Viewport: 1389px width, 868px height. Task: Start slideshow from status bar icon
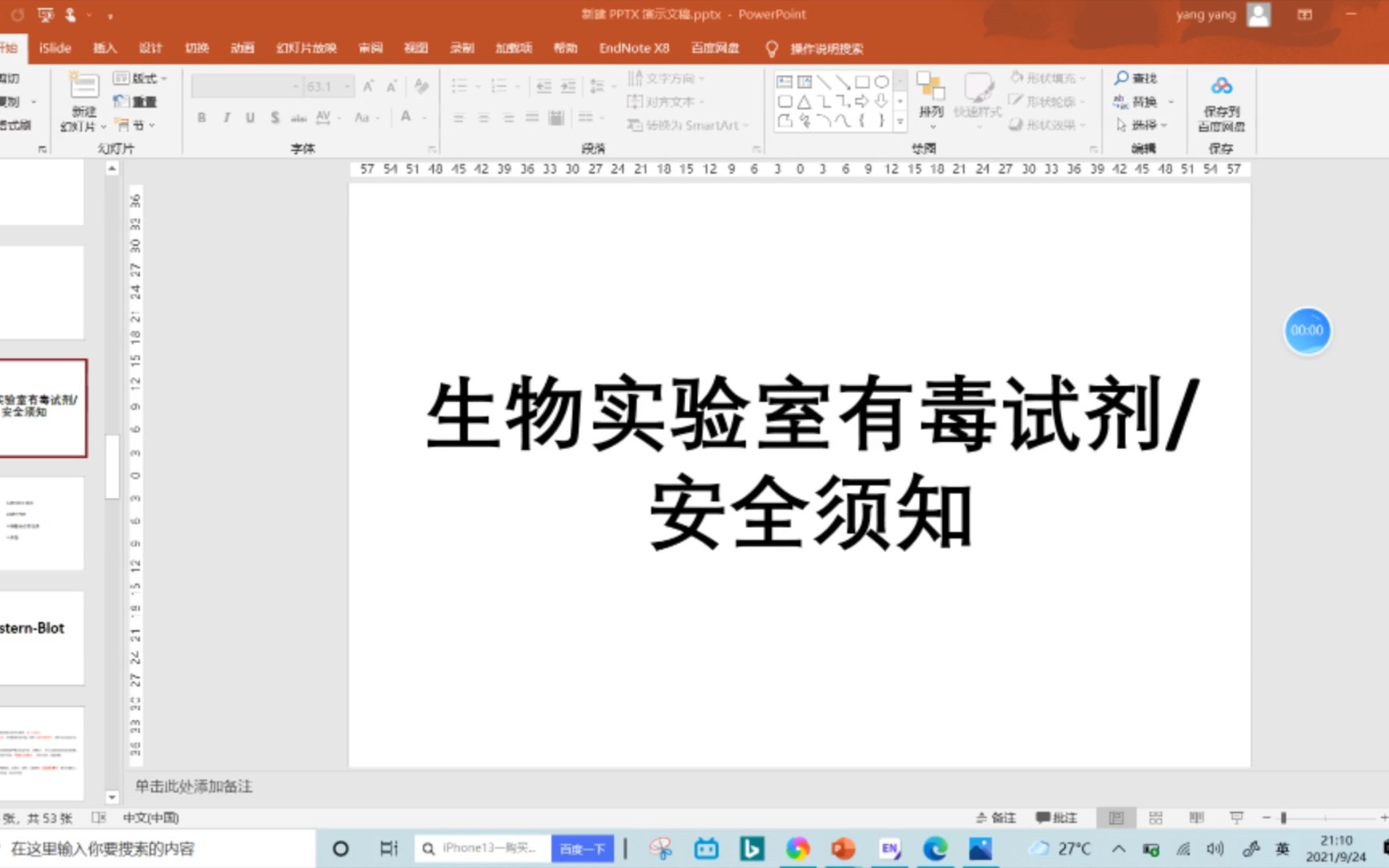pos(1235,817)
